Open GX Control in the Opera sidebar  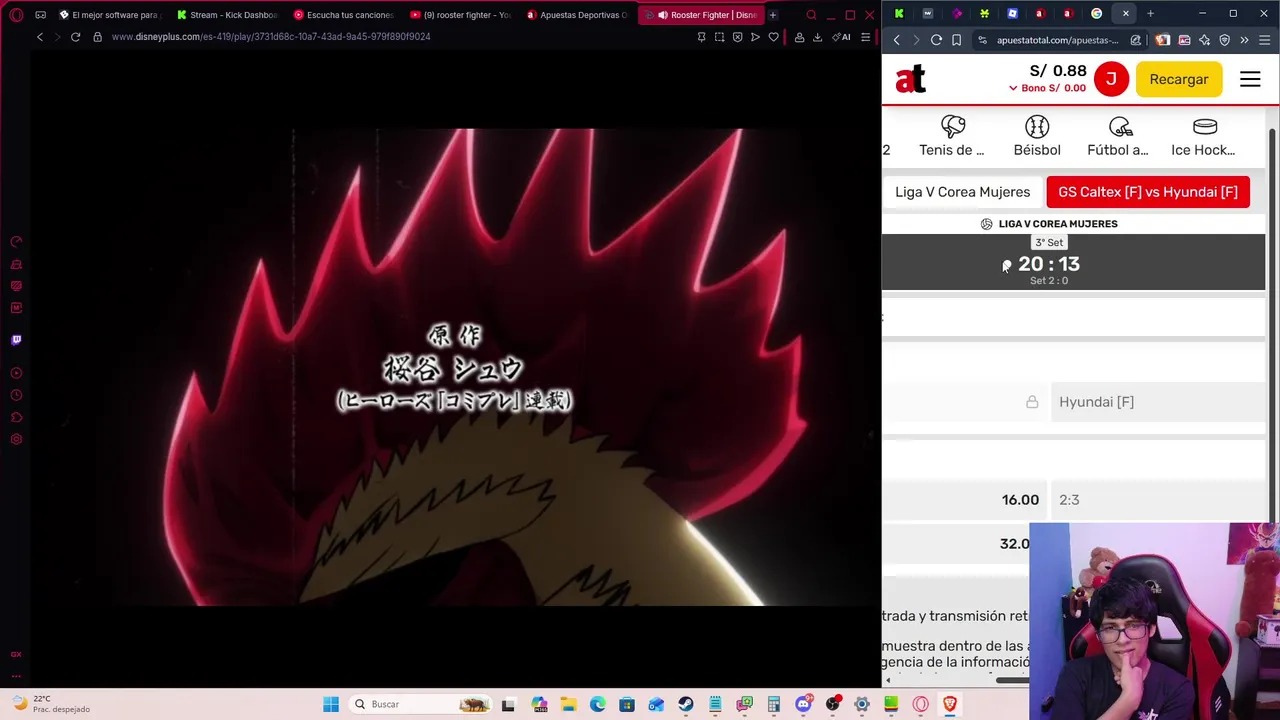16,242
